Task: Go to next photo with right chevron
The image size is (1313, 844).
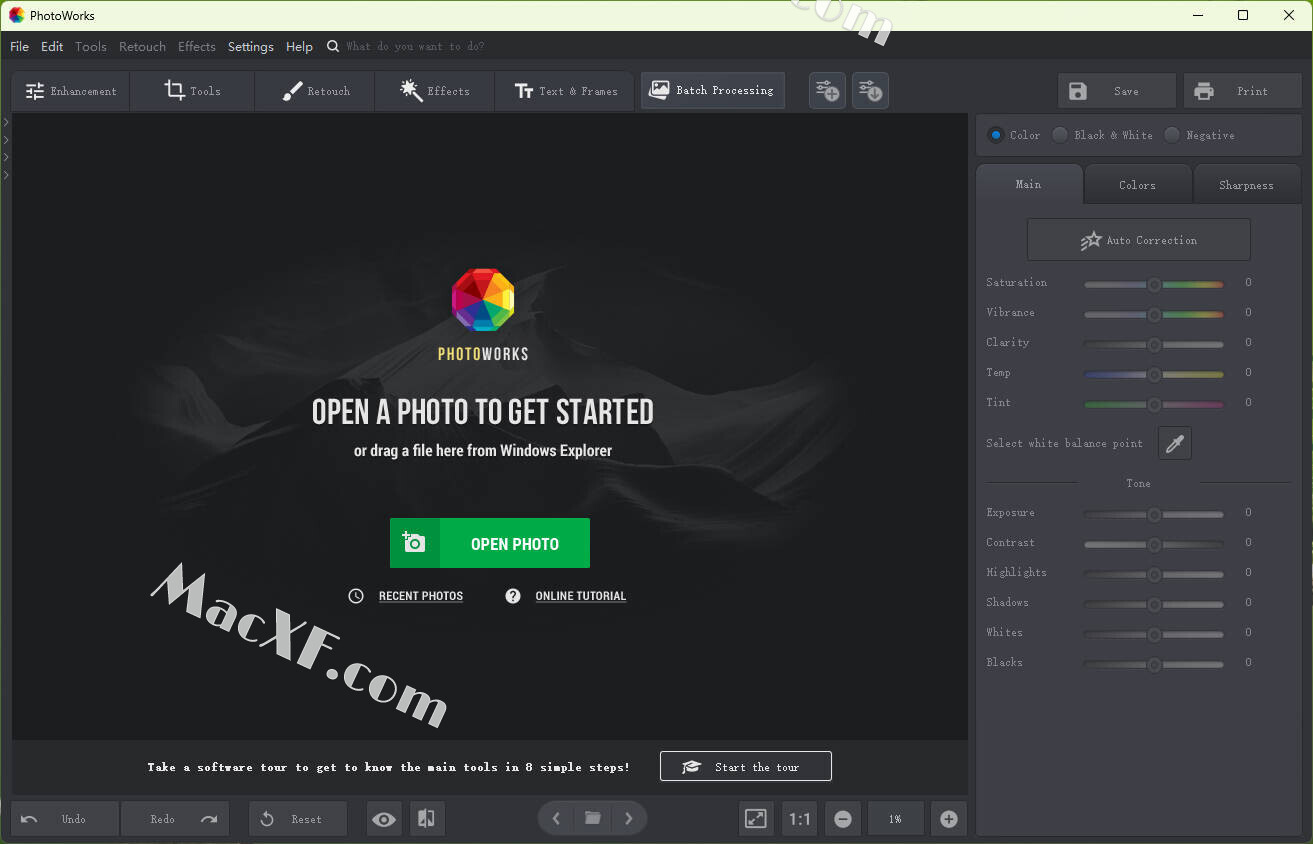Action: [x=628, y=818]
